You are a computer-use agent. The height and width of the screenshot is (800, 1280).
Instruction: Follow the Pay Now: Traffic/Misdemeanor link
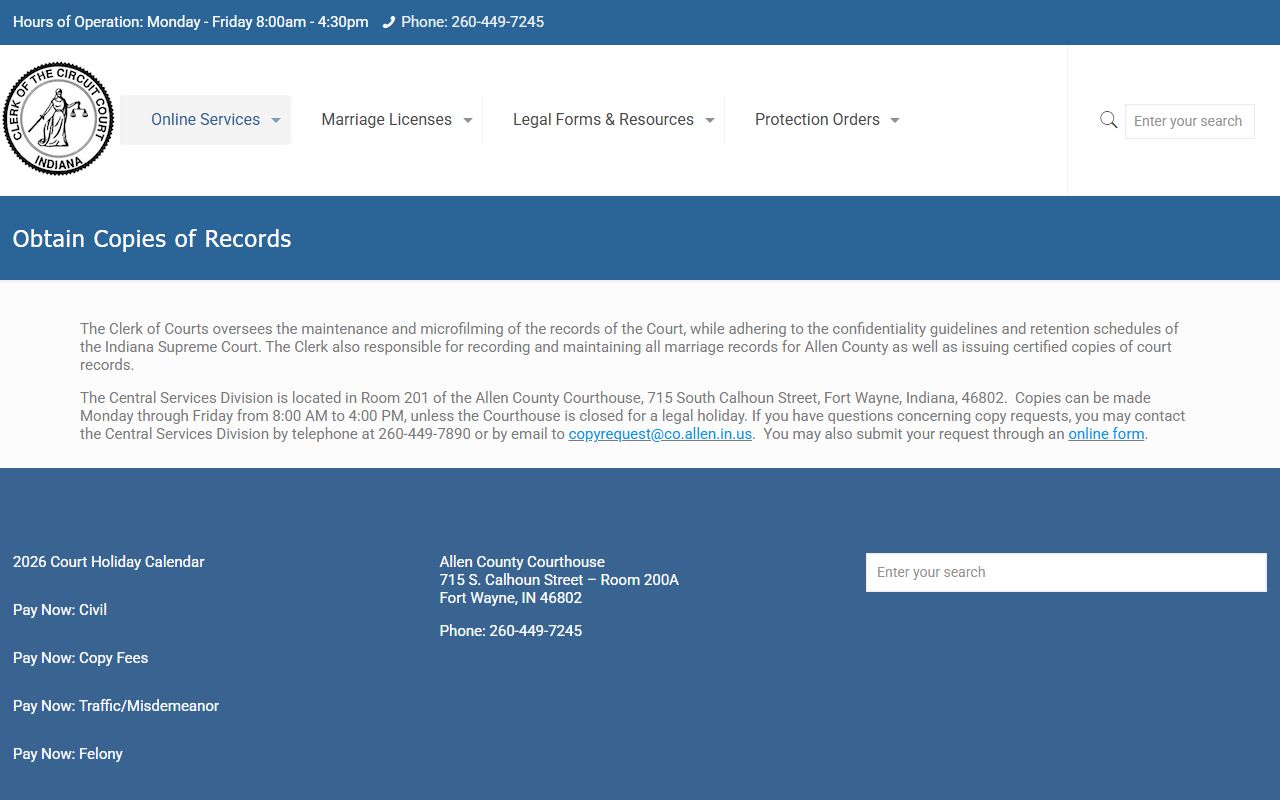[116, 706]
